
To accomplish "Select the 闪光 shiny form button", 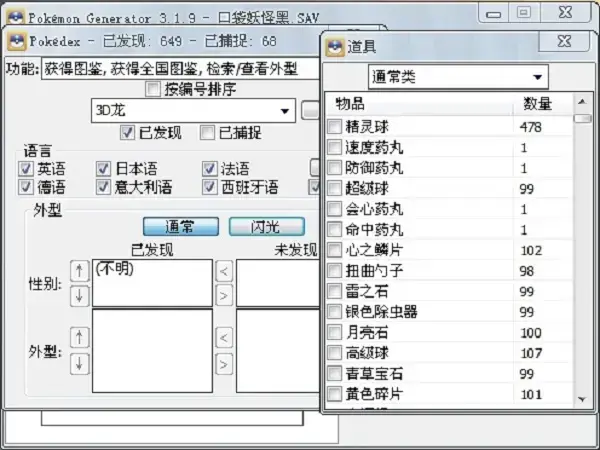I will pos(267,227).
